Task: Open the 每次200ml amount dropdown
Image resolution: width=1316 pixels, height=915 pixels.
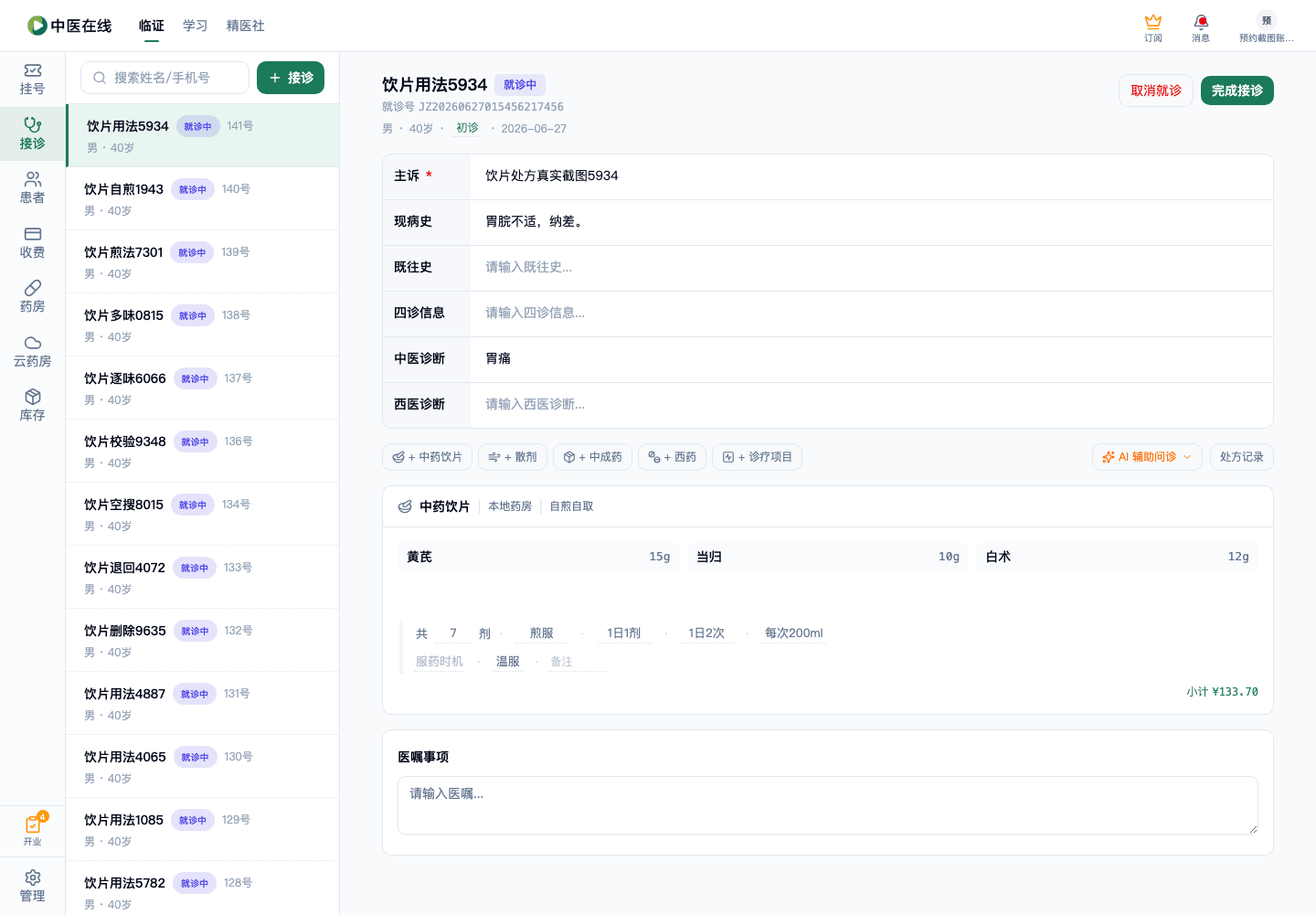Action: pyautogui.click(x=793, y=633)
